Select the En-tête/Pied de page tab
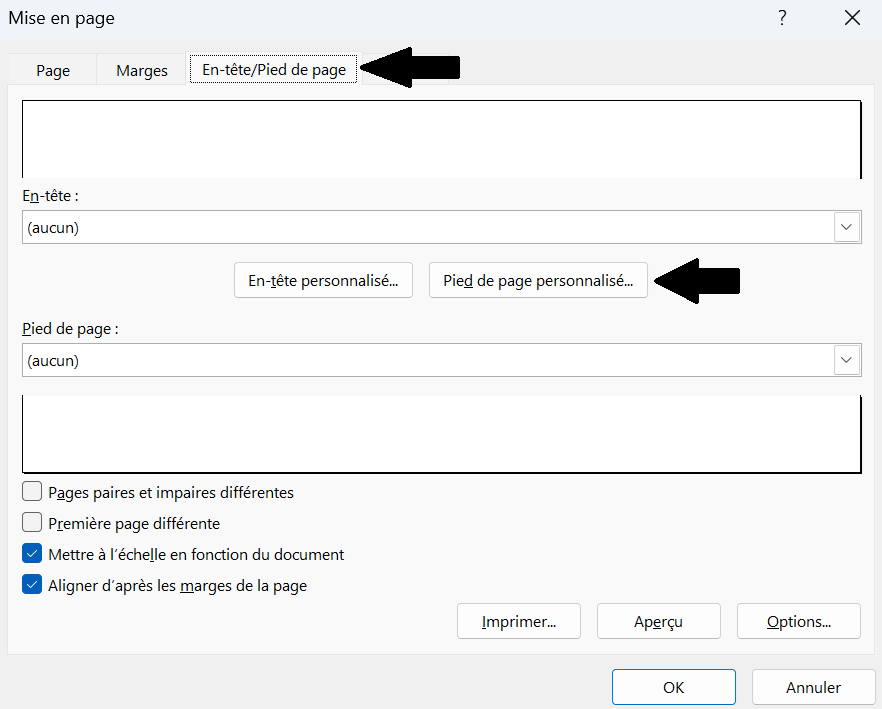This screenshot has height=709, width=882. coord(274,69)
